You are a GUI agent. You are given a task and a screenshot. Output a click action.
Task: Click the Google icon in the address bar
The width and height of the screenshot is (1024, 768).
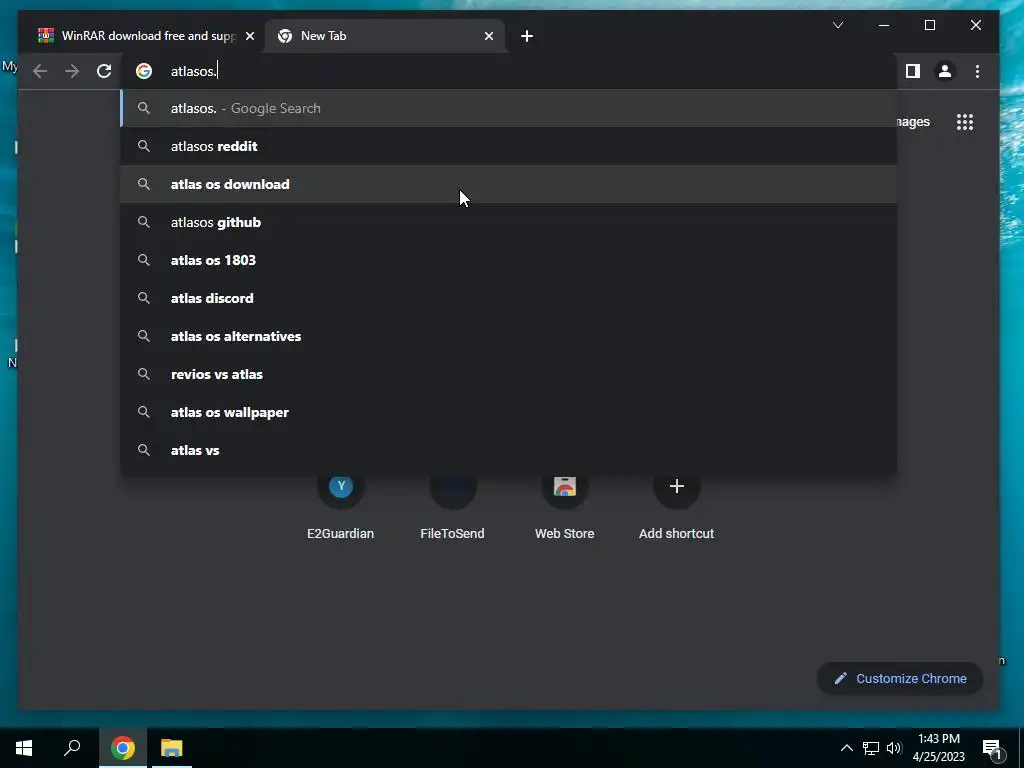[144, 71]
